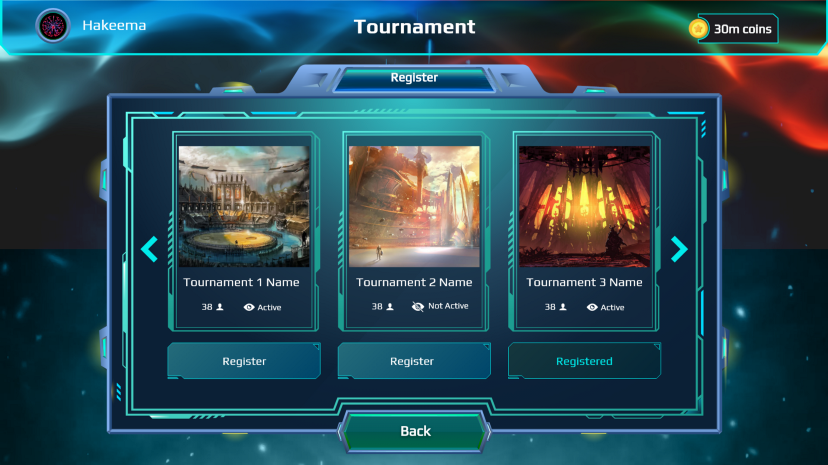Screen dimensions: 828x465
Task: Click the 30m coins balance display
Action: [x=733, y=29]
